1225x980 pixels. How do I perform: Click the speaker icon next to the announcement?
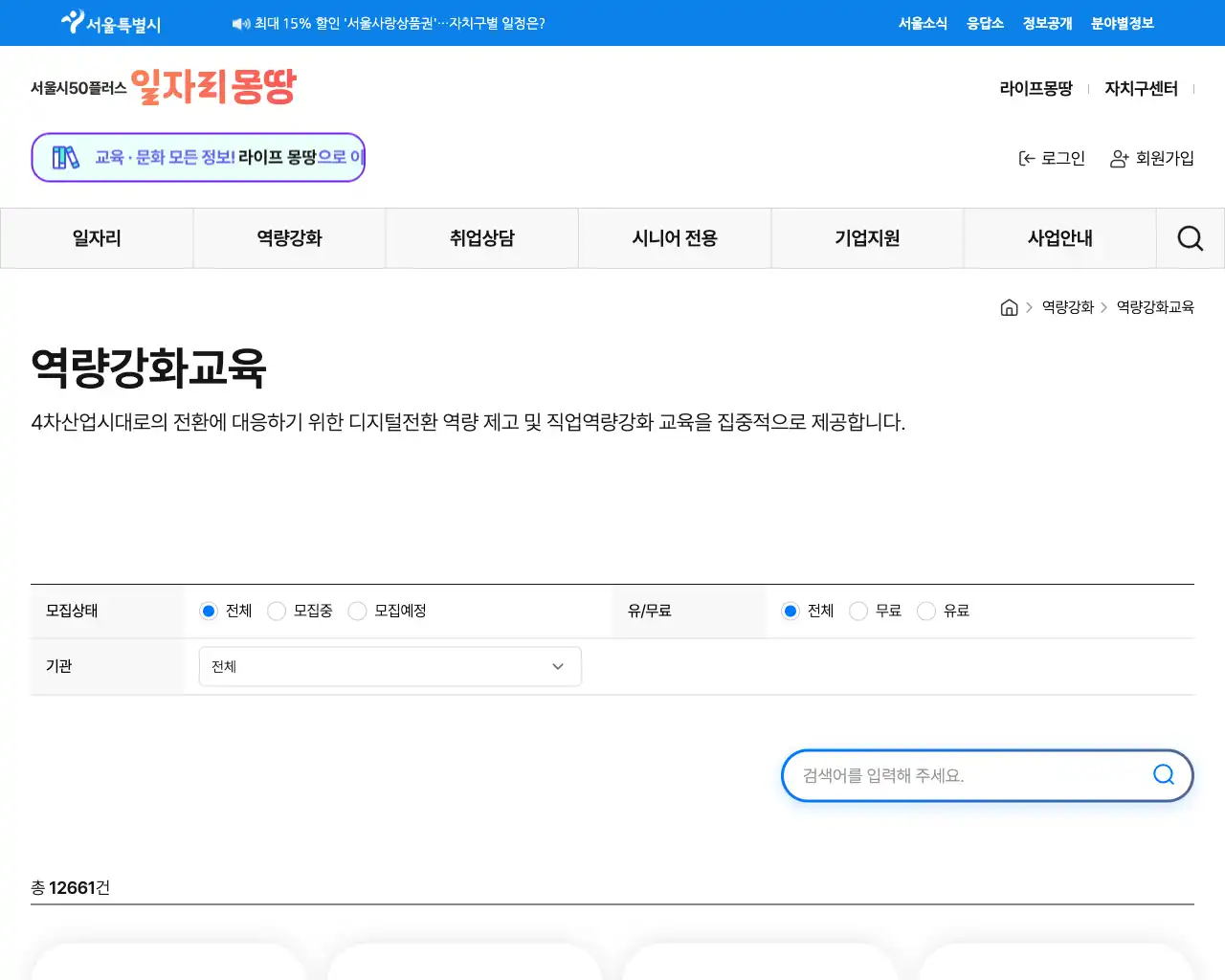(x=237, y=23)
